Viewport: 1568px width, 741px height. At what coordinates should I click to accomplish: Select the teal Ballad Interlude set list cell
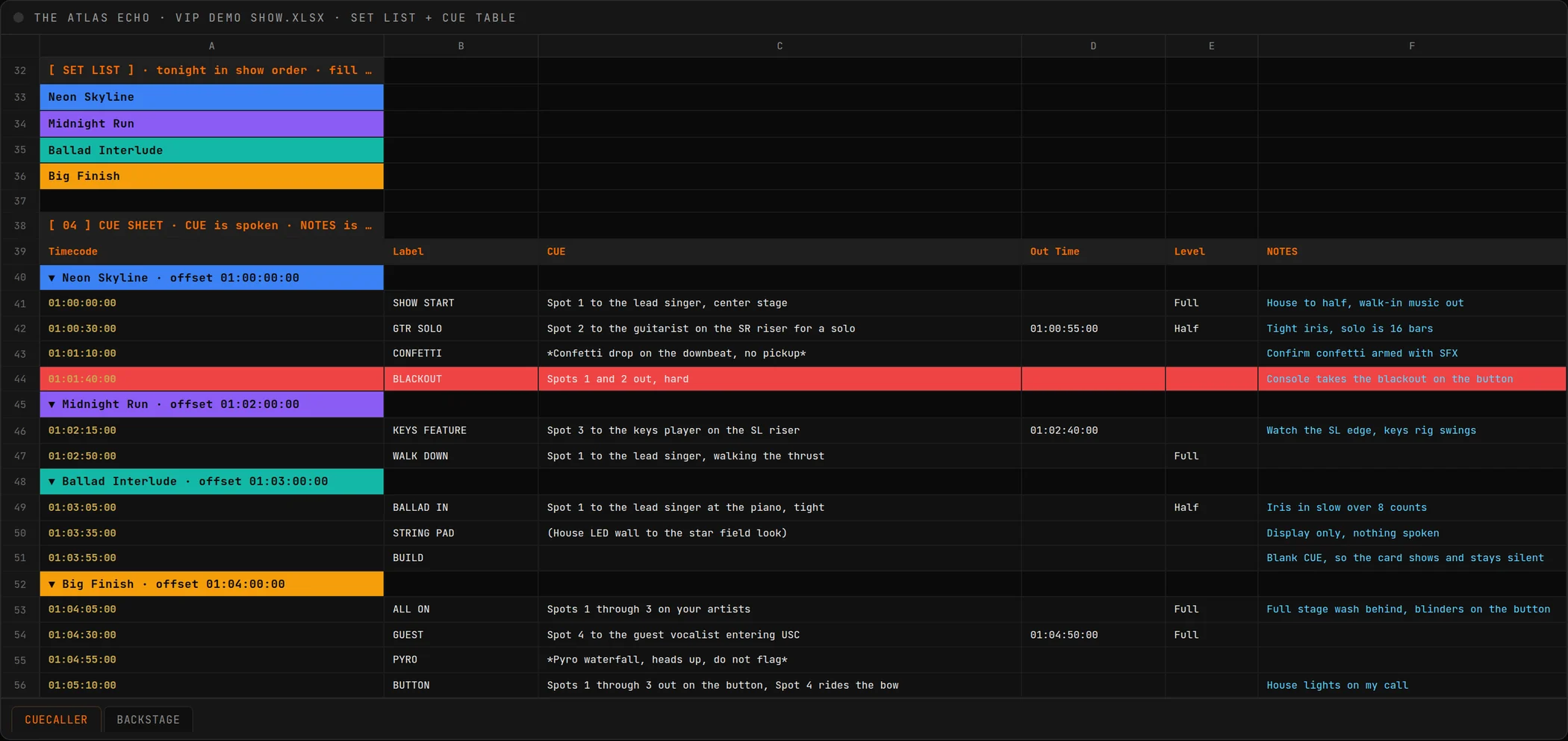(212, 150)
